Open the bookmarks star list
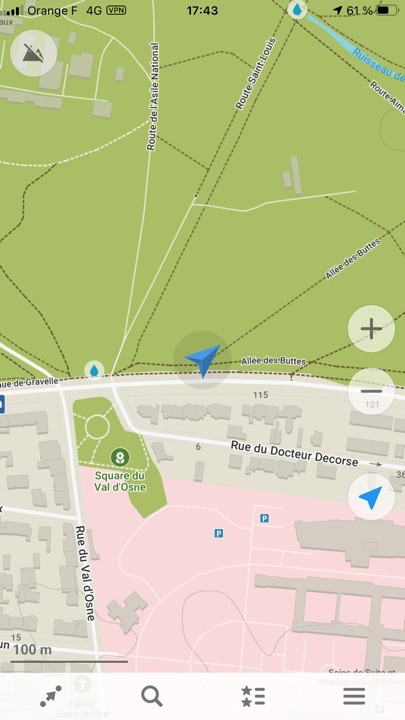405x720 pixels. point(253,696)
